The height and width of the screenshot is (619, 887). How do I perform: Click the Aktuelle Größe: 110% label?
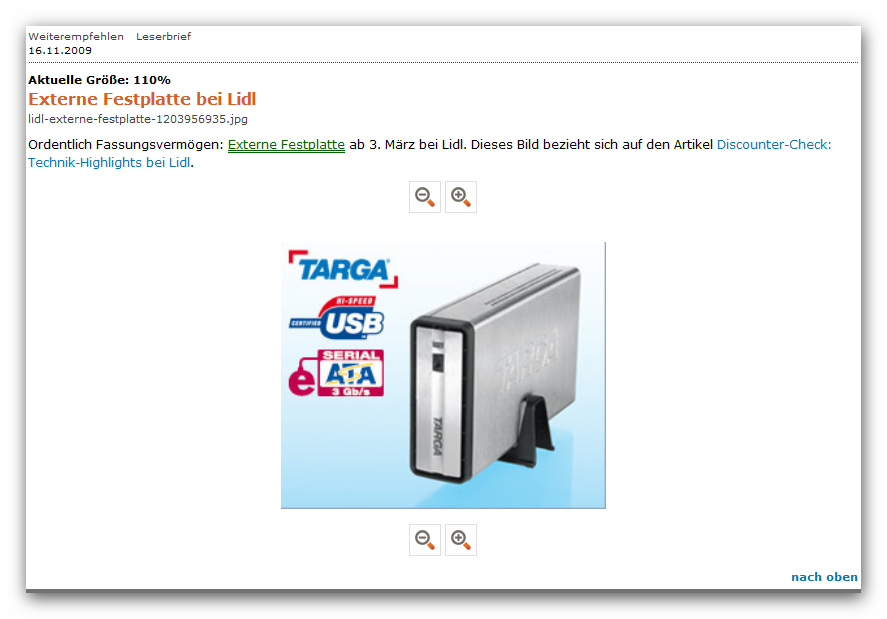[100, 80]
